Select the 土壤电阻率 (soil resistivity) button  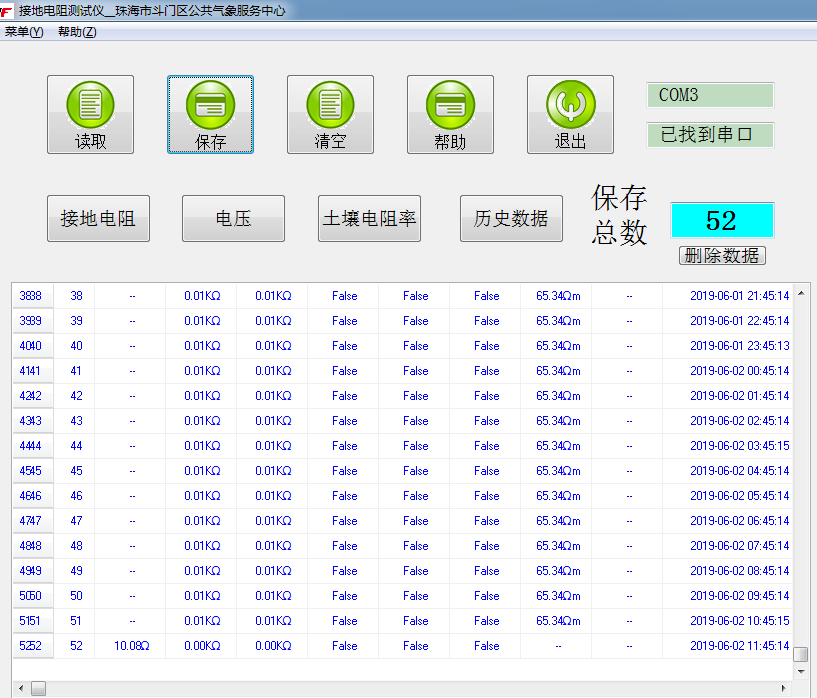(369, 218)
